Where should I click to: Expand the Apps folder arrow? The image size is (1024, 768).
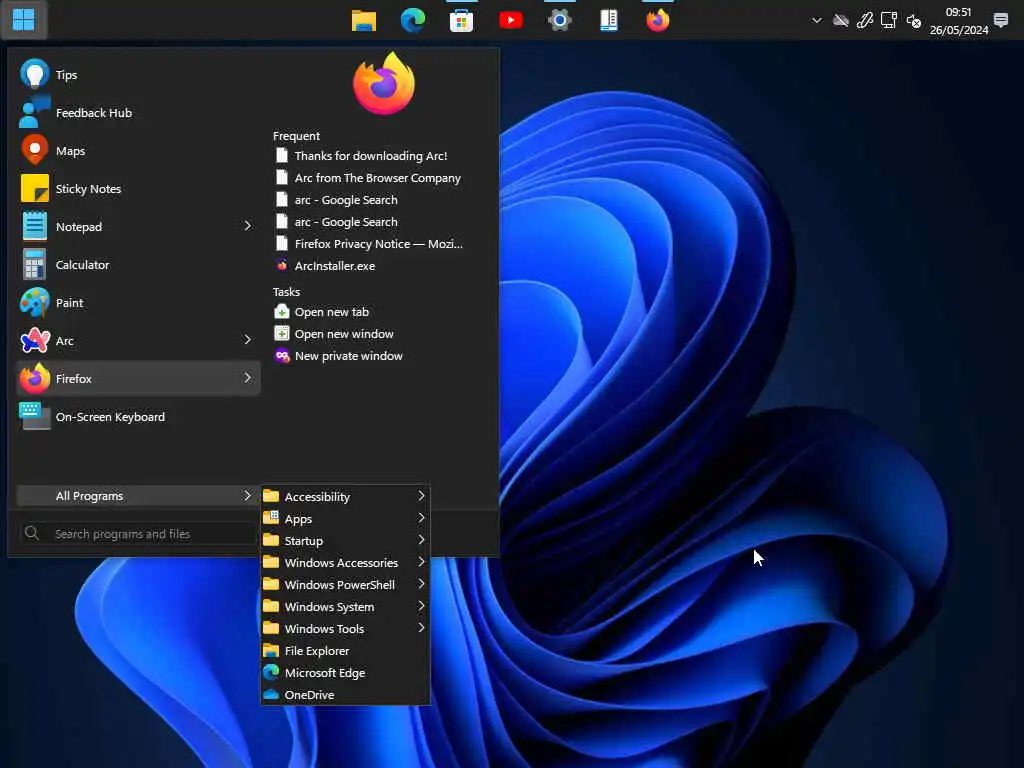tap(421, 518)
